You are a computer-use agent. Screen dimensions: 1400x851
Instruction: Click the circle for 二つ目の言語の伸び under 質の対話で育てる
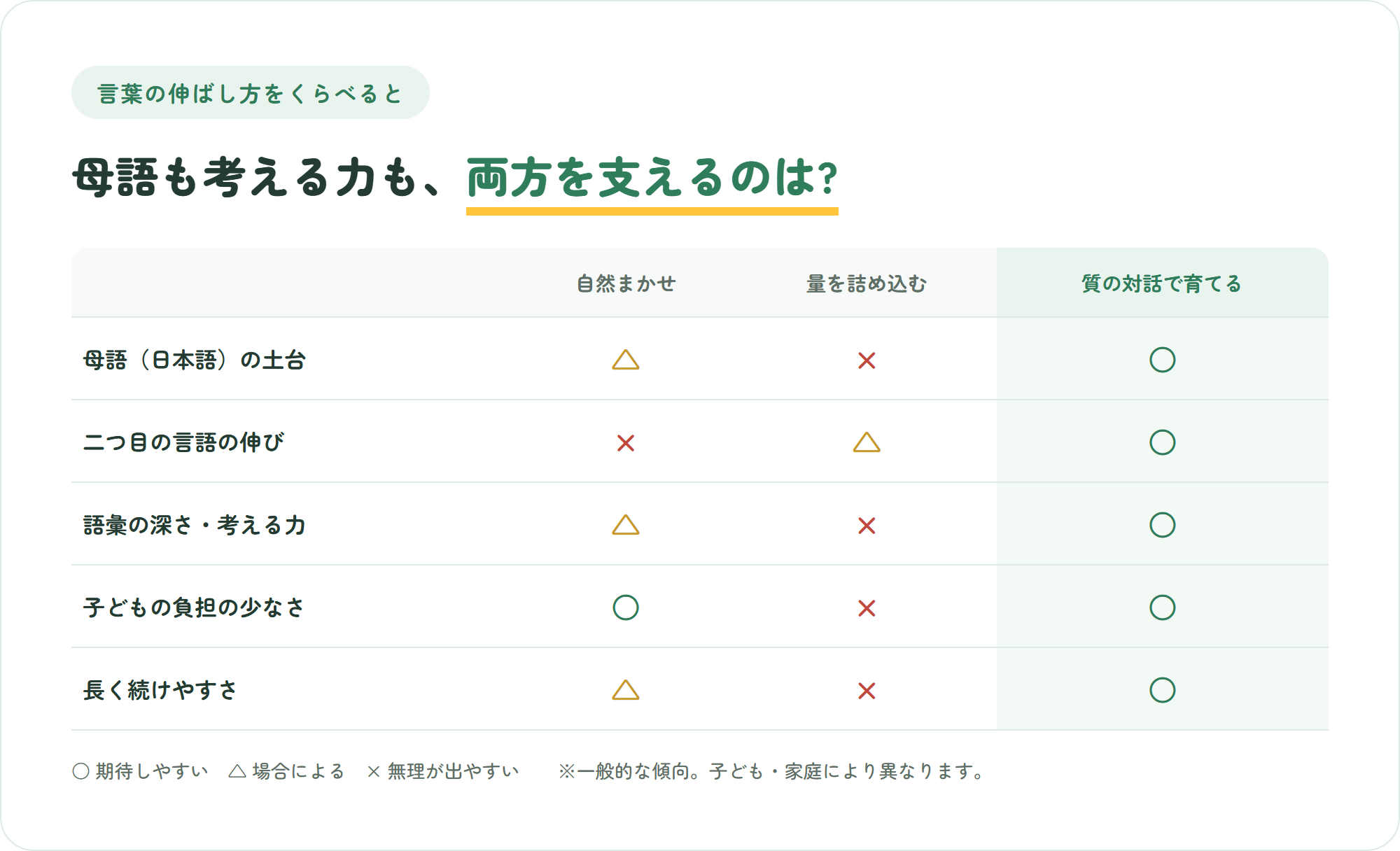pyautogui.click(x=1162, y=442)
